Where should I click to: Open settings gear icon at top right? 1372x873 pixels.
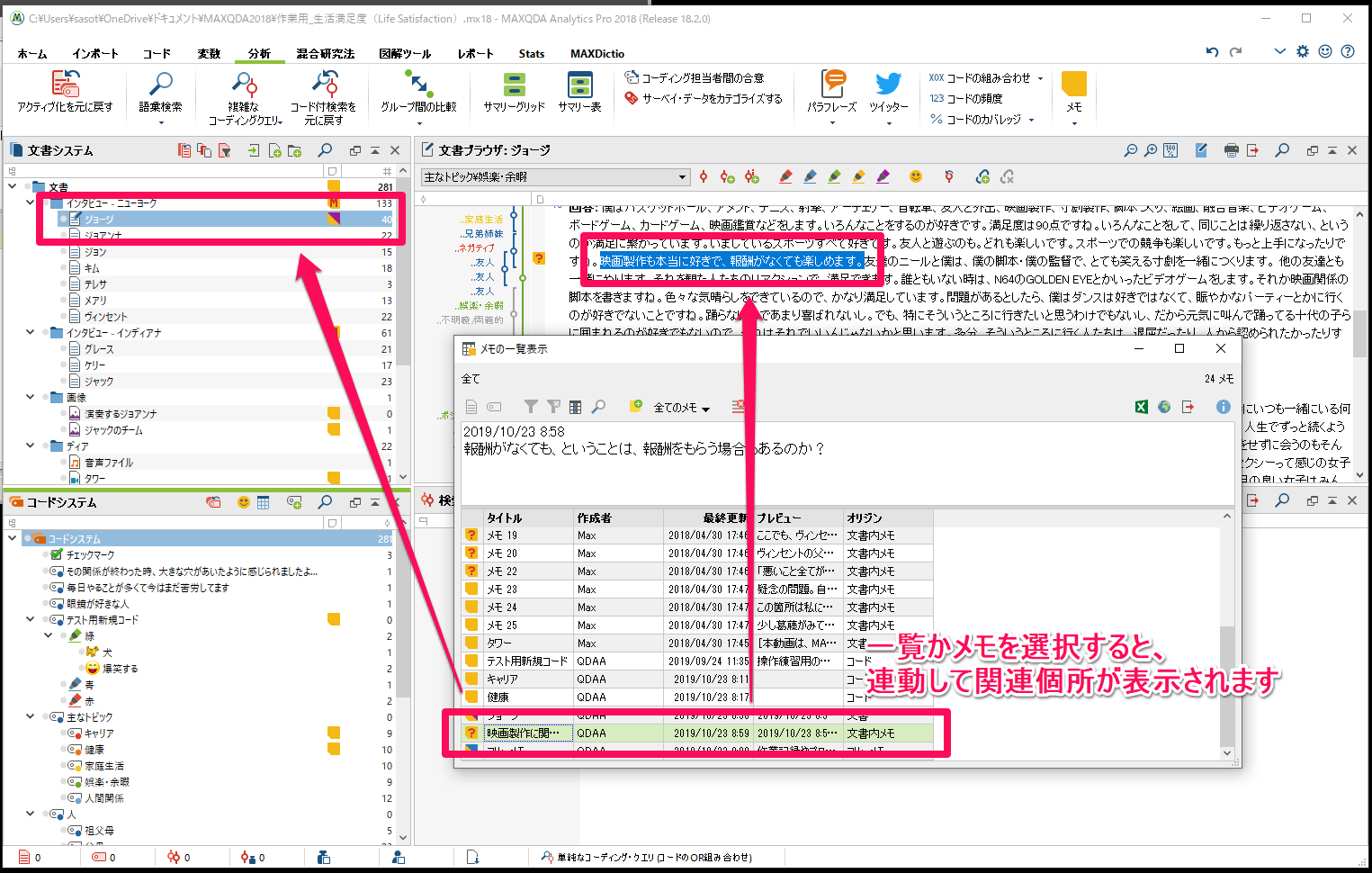pyautogui.click(x=1303, y=51)
